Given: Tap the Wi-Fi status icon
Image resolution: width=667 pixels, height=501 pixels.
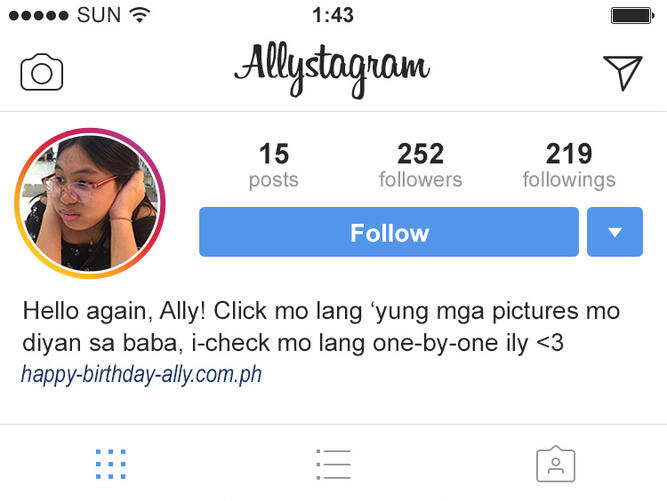Looking at the screenshot, I should [140, 15].
